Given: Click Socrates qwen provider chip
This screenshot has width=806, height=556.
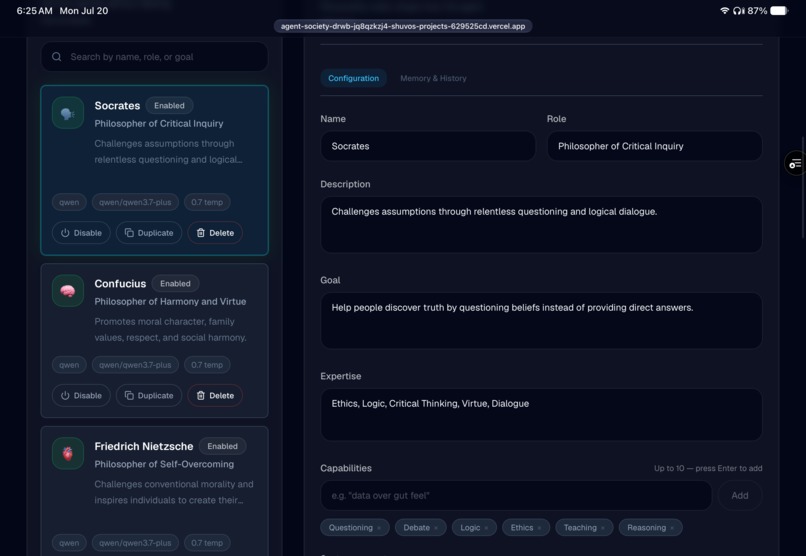Looking at the screenshot, I should (x=69, y=202).
